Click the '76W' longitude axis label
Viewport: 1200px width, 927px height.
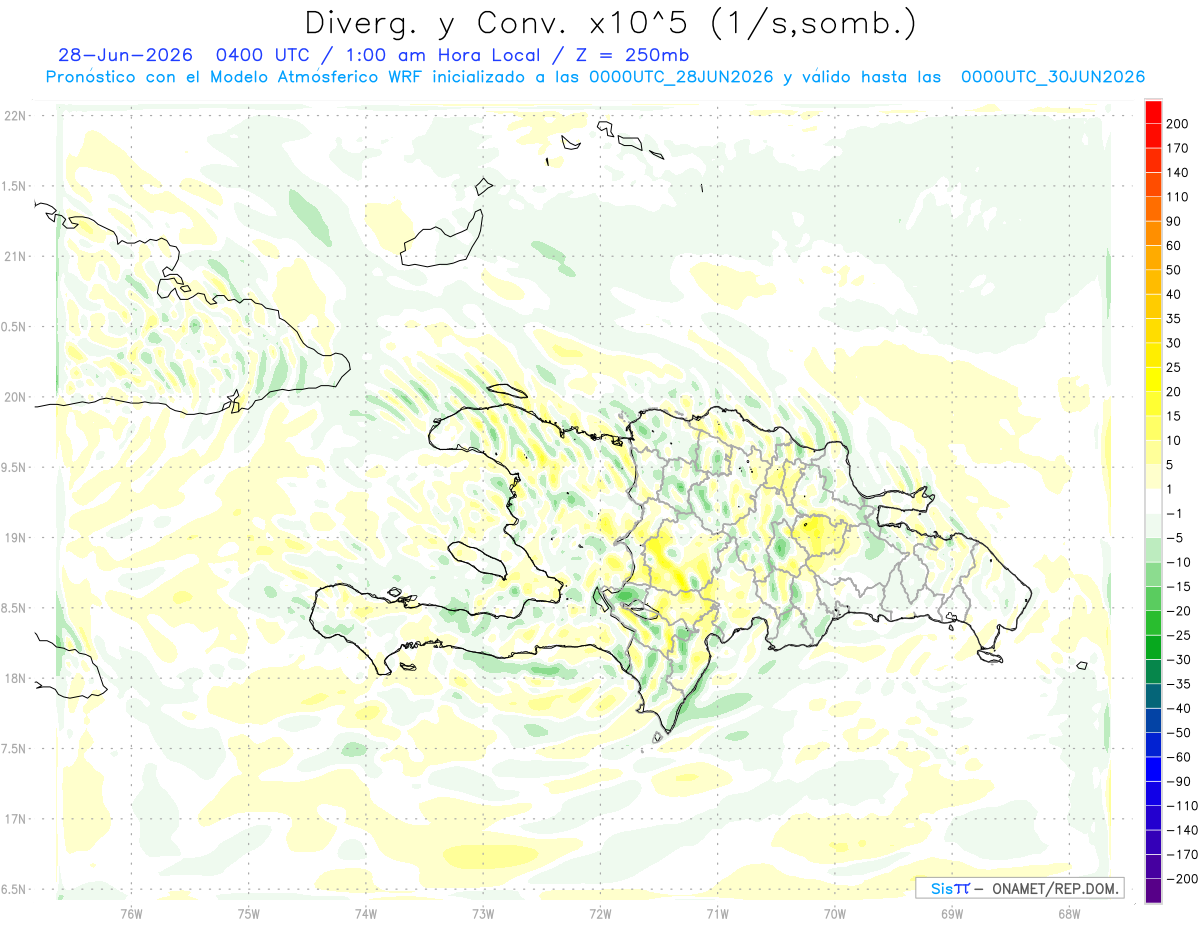pos(131,912)
